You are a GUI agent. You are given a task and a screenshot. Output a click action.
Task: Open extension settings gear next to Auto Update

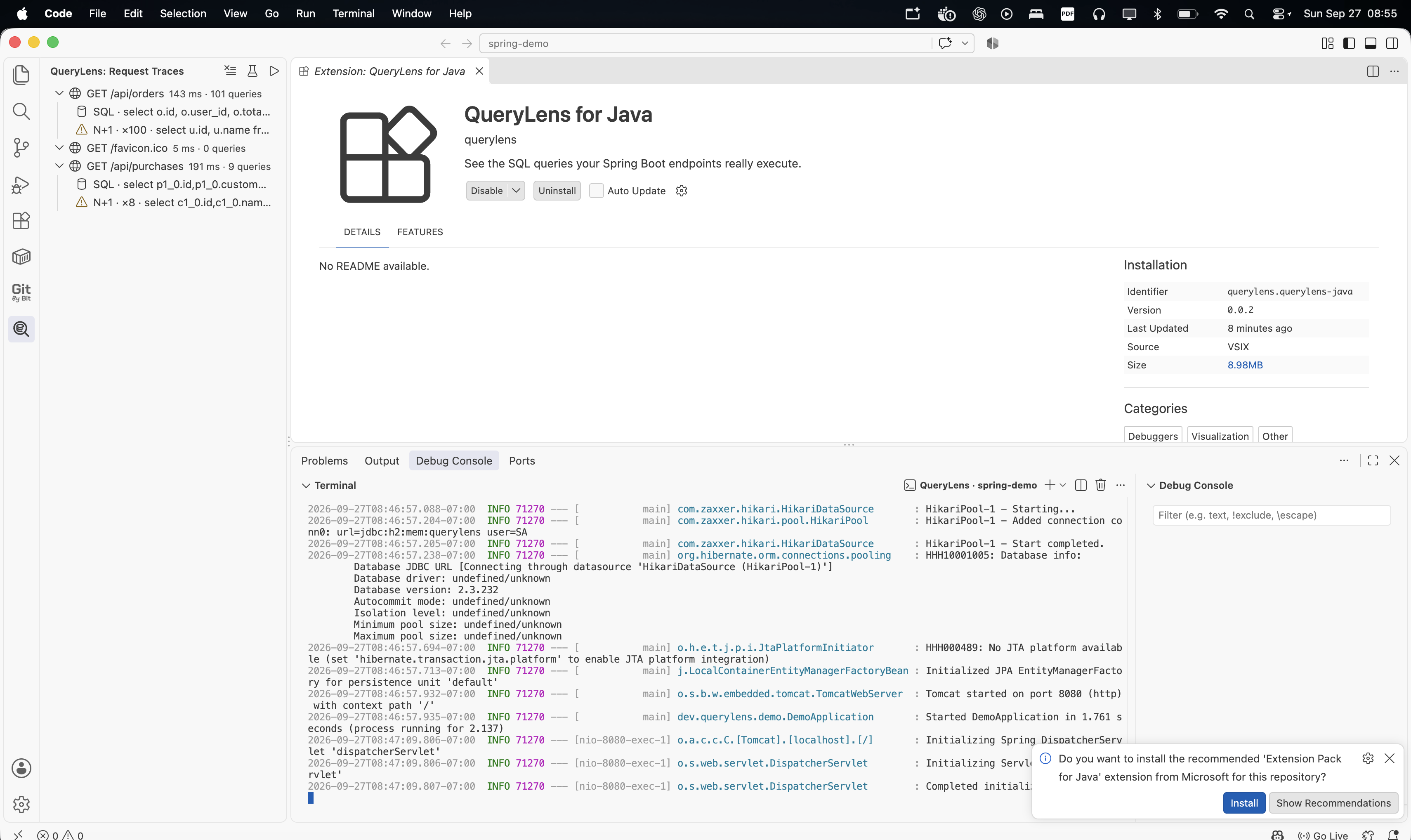pos(682,191)
